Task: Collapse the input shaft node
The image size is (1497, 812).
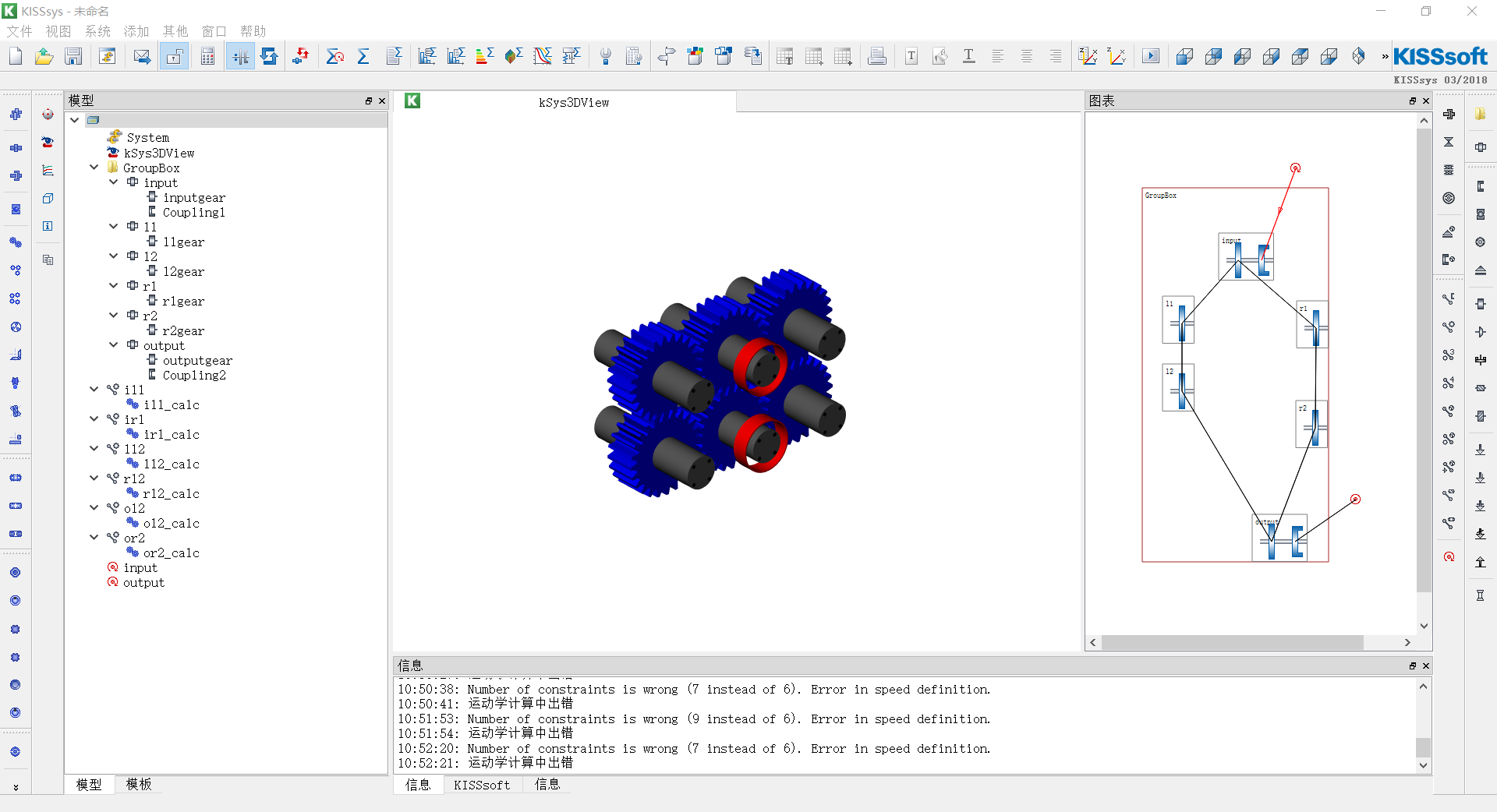Action: (x=114, y=182)
